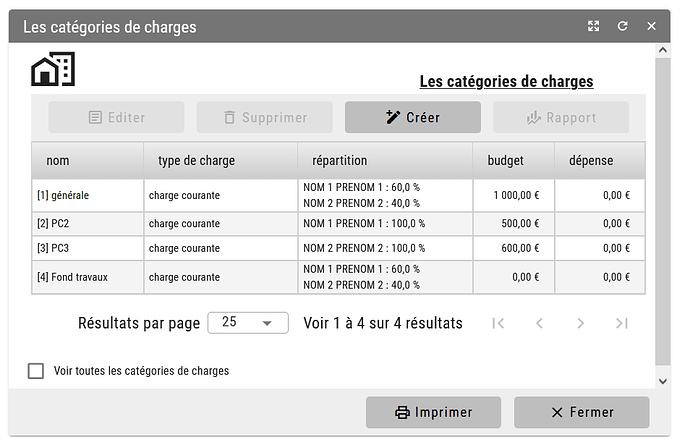The image size is (690, 444).
Task: Go to previous page of results
Action: coord(539,323)
